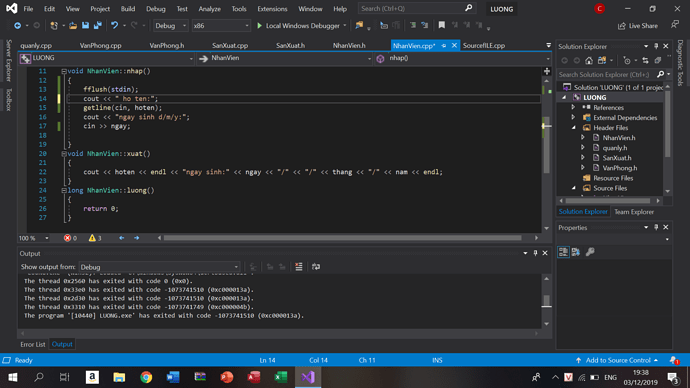Click the New Project toolbar icon
Screen dimensions: 690x388
[x=54, y=26]
